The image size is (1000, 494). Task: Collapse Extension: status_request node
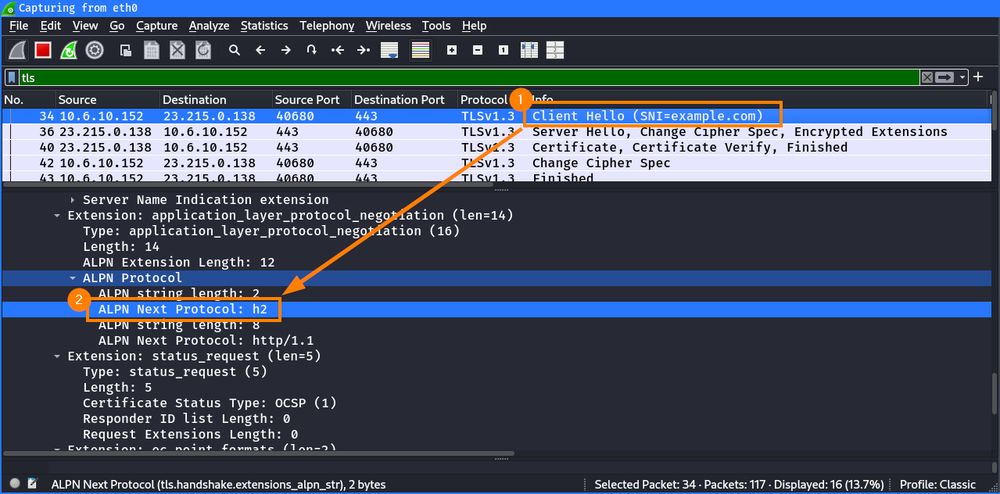tap(57, 356)
